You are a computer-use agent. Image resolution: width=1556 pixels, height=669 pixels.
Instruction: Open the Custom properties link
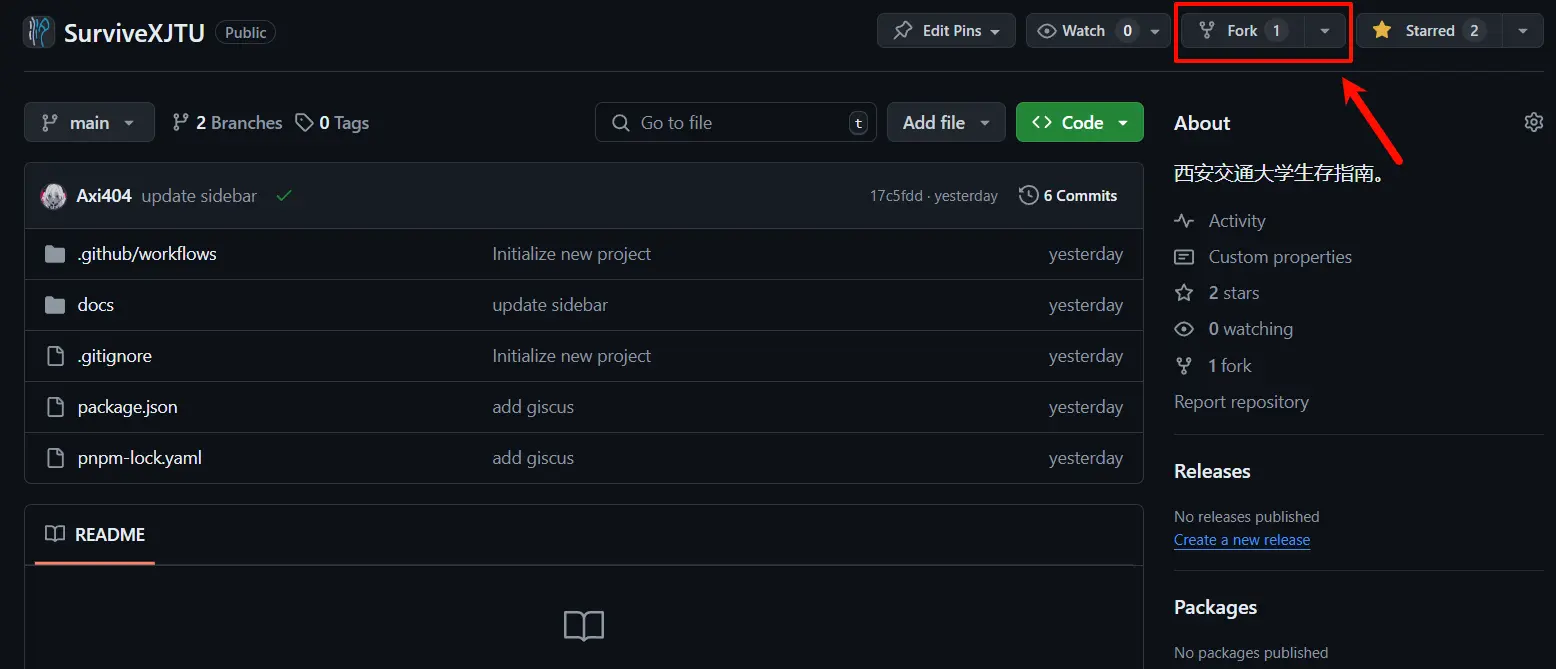[x=1280, y=257]
